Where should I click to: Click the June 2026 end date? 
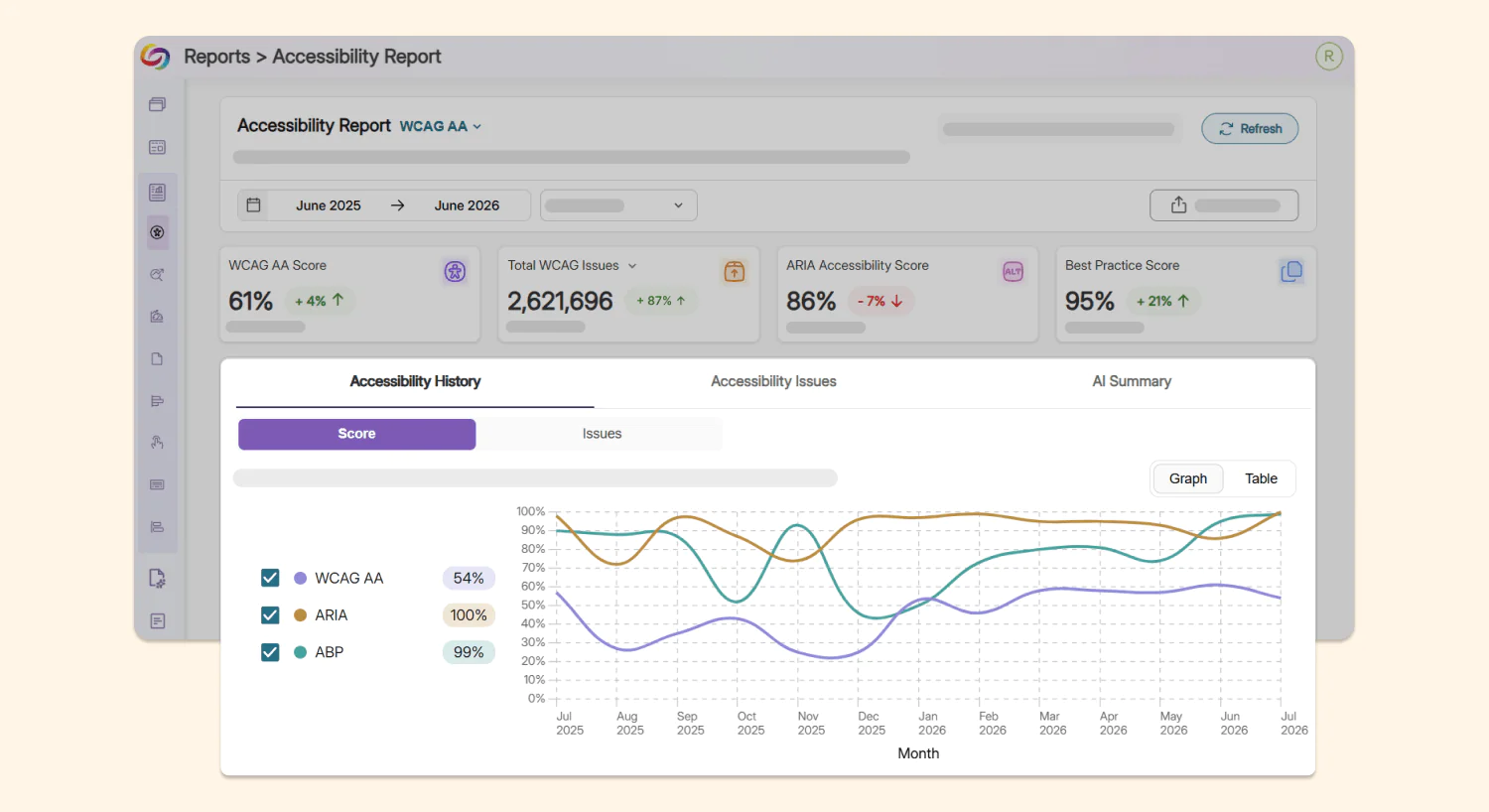467,205
